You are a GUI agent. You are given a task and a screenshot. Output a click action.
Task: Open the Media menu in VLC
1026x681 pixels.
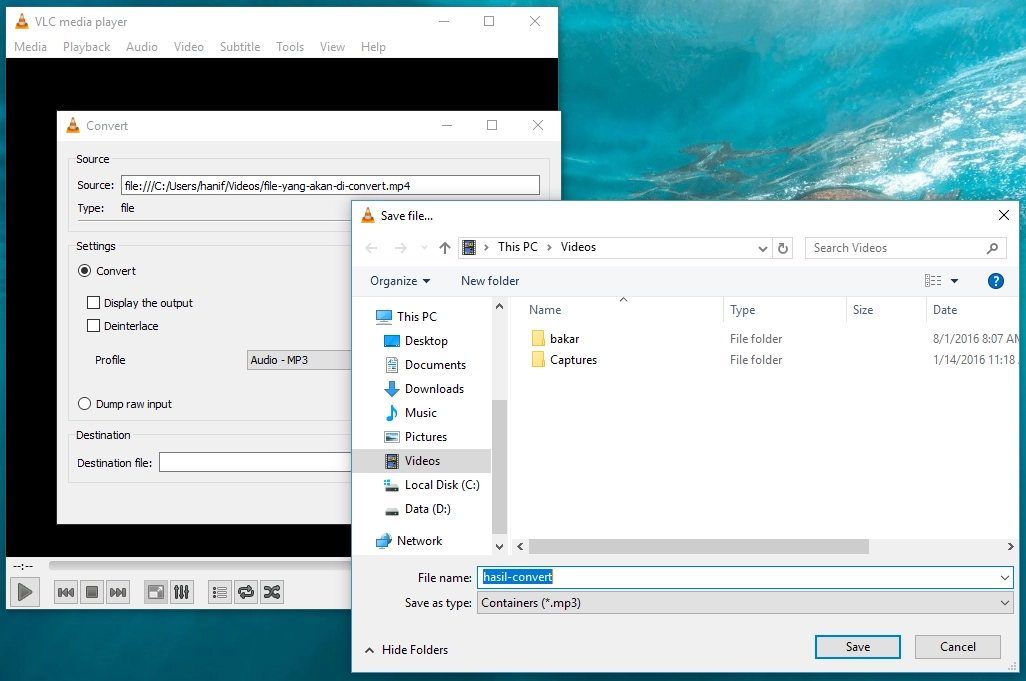pyautogui.click(x=30, y=47)
